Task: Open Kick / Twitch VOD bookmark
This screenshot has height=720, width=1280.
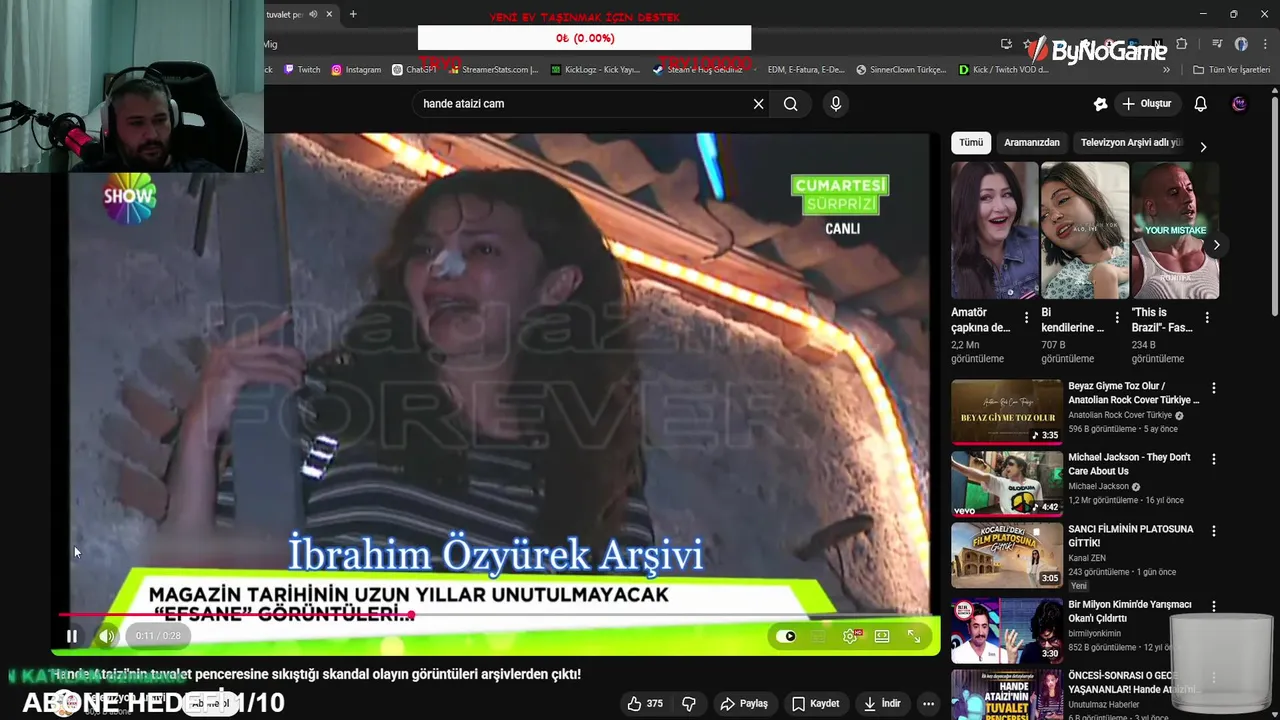Action: (x=1003, y=70)
